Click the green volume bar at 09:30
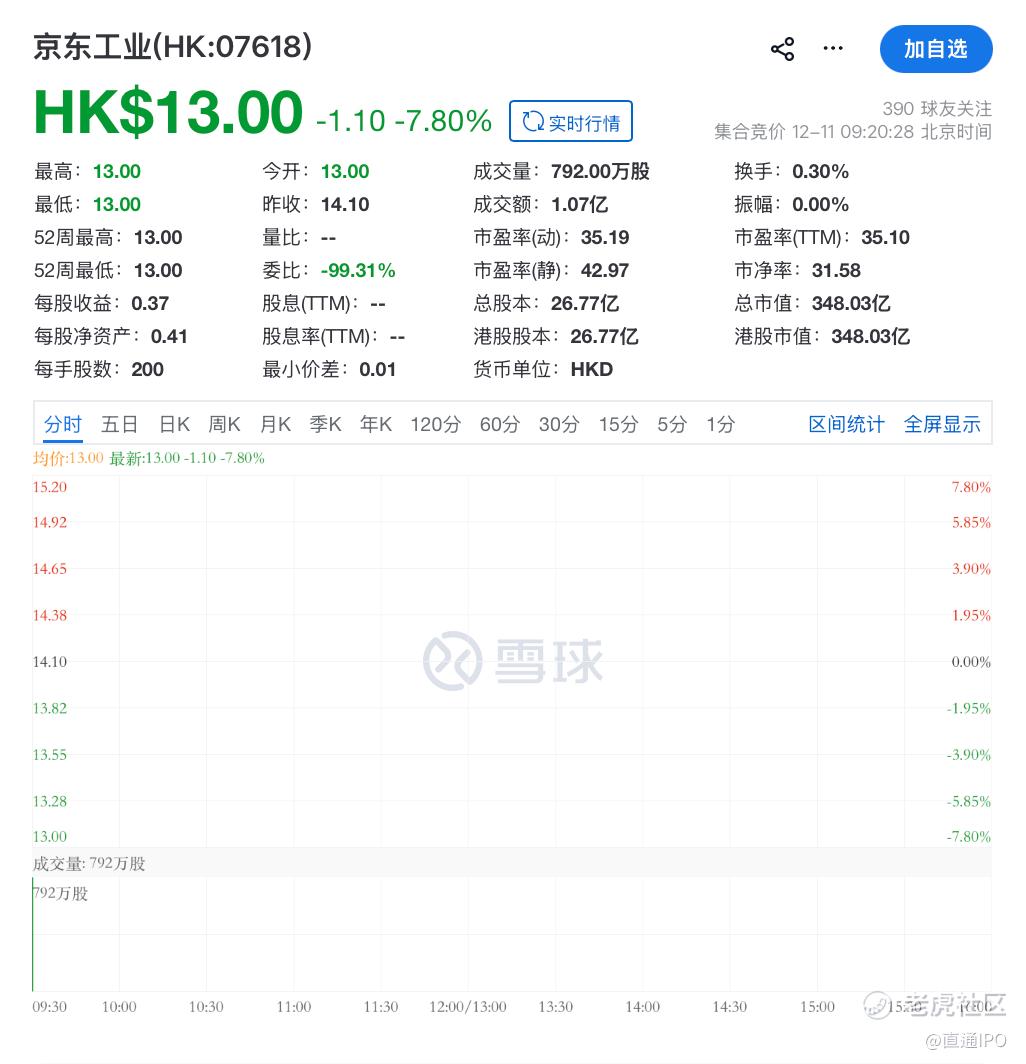This screenshot has width=1026, height=1064. 33,935
